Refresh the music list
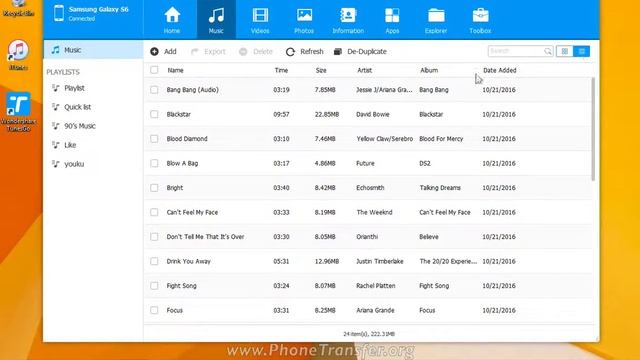640x360 pixels. coord(304,51)
